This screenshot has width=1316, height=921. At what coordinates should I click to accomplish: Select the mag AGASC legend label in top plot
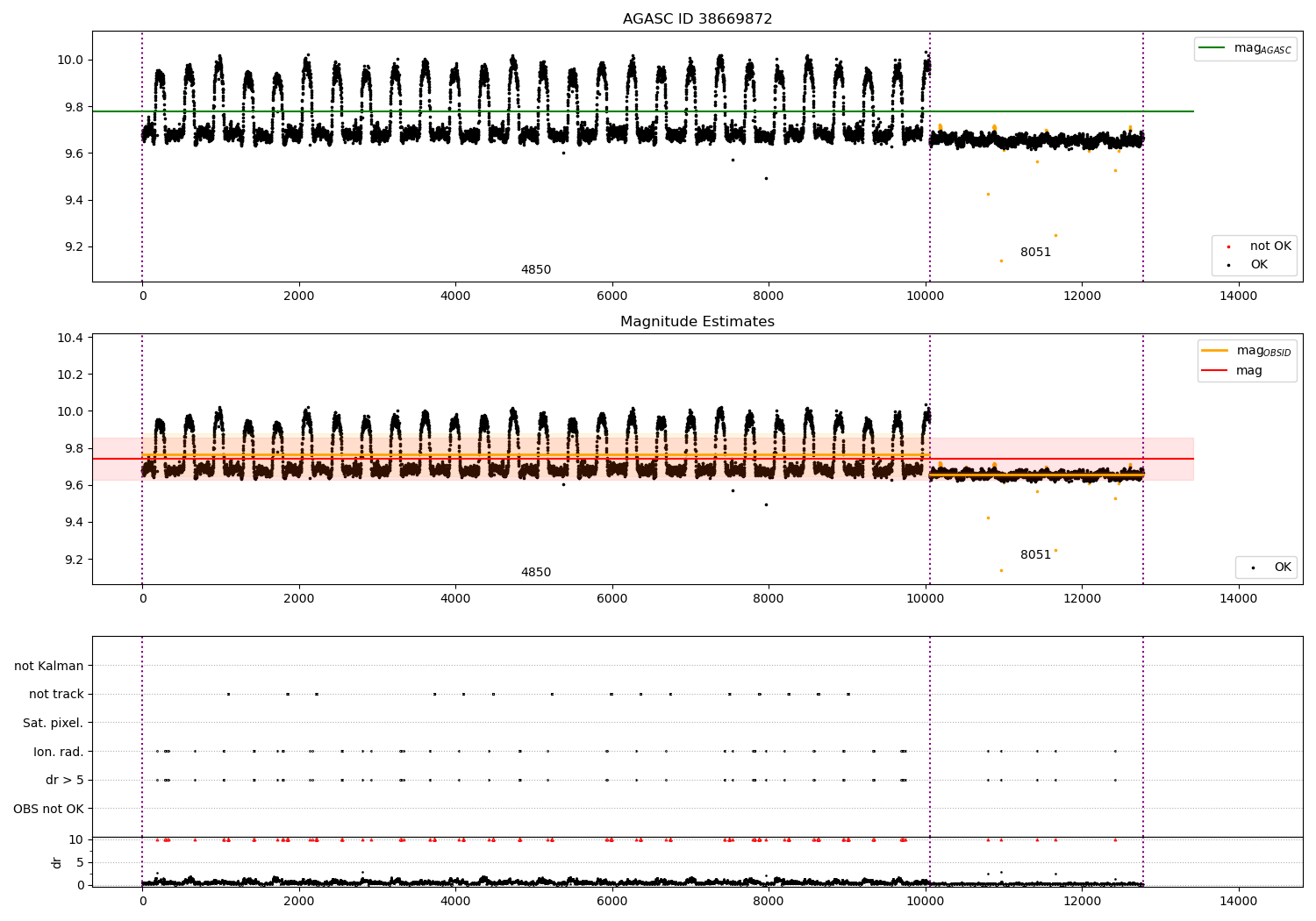coord(1262,48)
